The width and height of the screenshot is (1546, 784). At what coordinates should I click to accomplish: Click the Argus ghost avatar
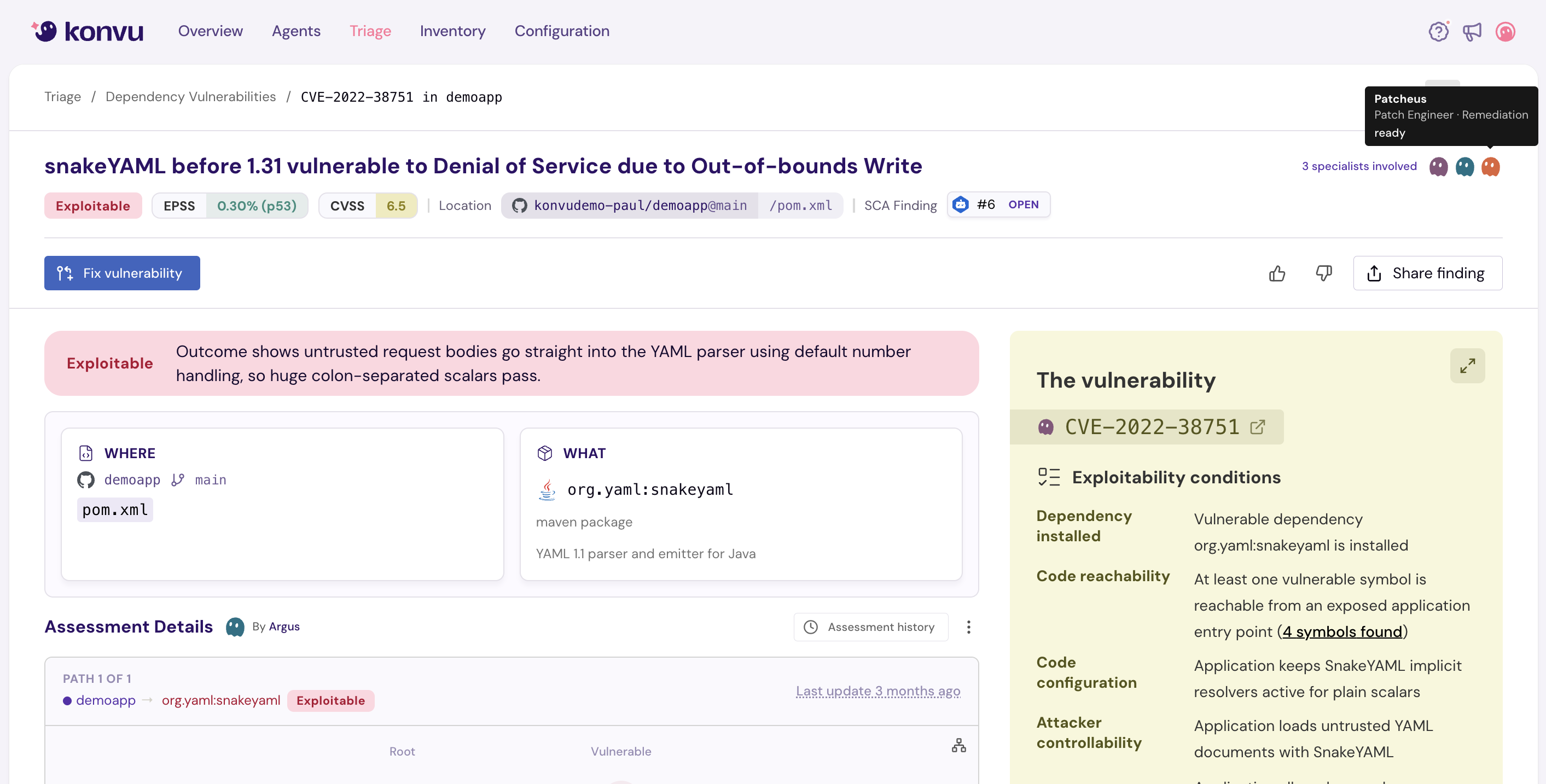pos(235,627)
